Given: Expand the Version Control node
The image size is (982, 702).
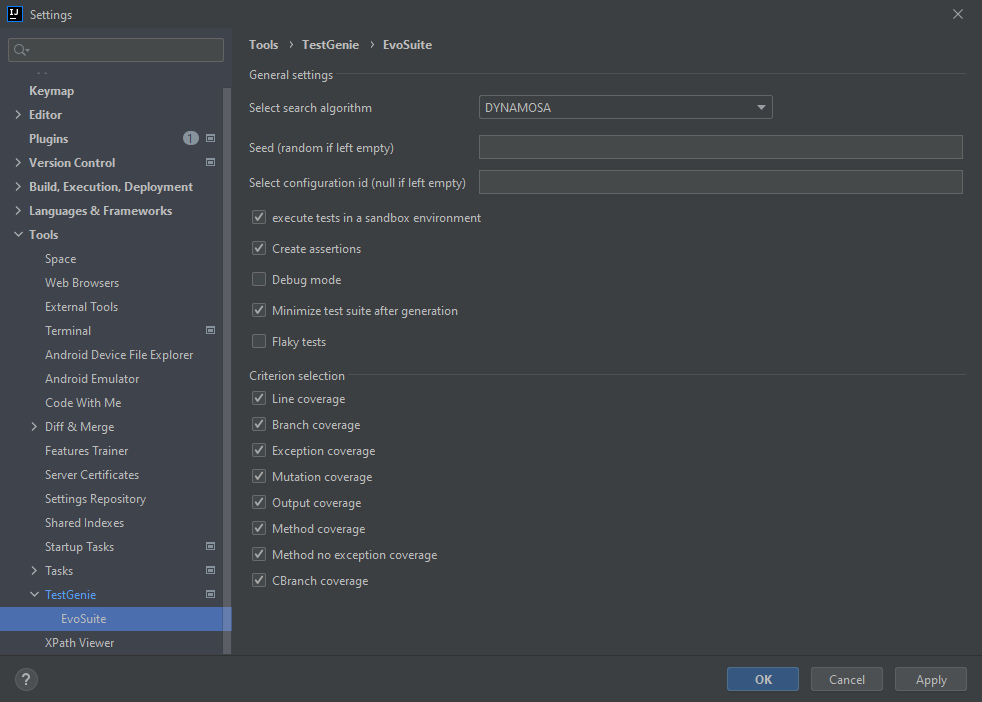Looking at the screenshot, I should pyautogui.click(x=18, y=162).
